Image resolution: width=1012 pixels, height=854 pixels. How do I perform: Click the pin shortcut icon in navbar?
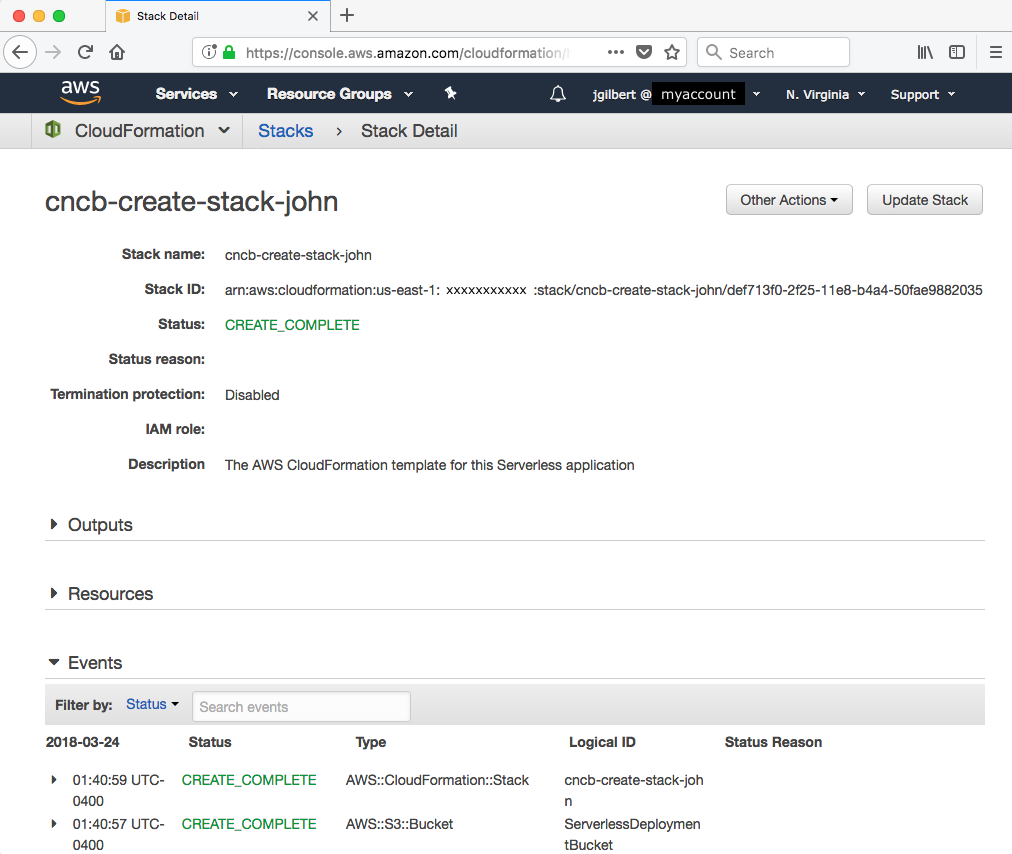pos(450,93)
